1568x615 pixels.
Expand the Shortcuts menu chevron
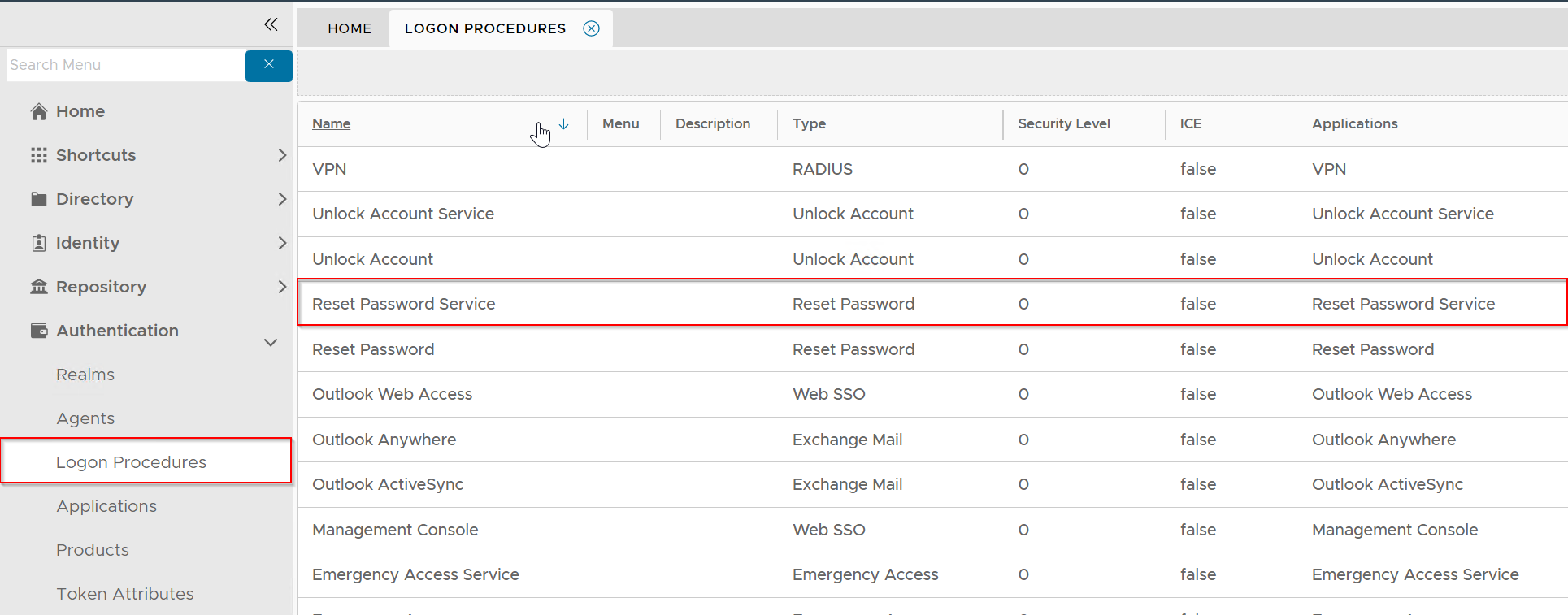[281, 155]
